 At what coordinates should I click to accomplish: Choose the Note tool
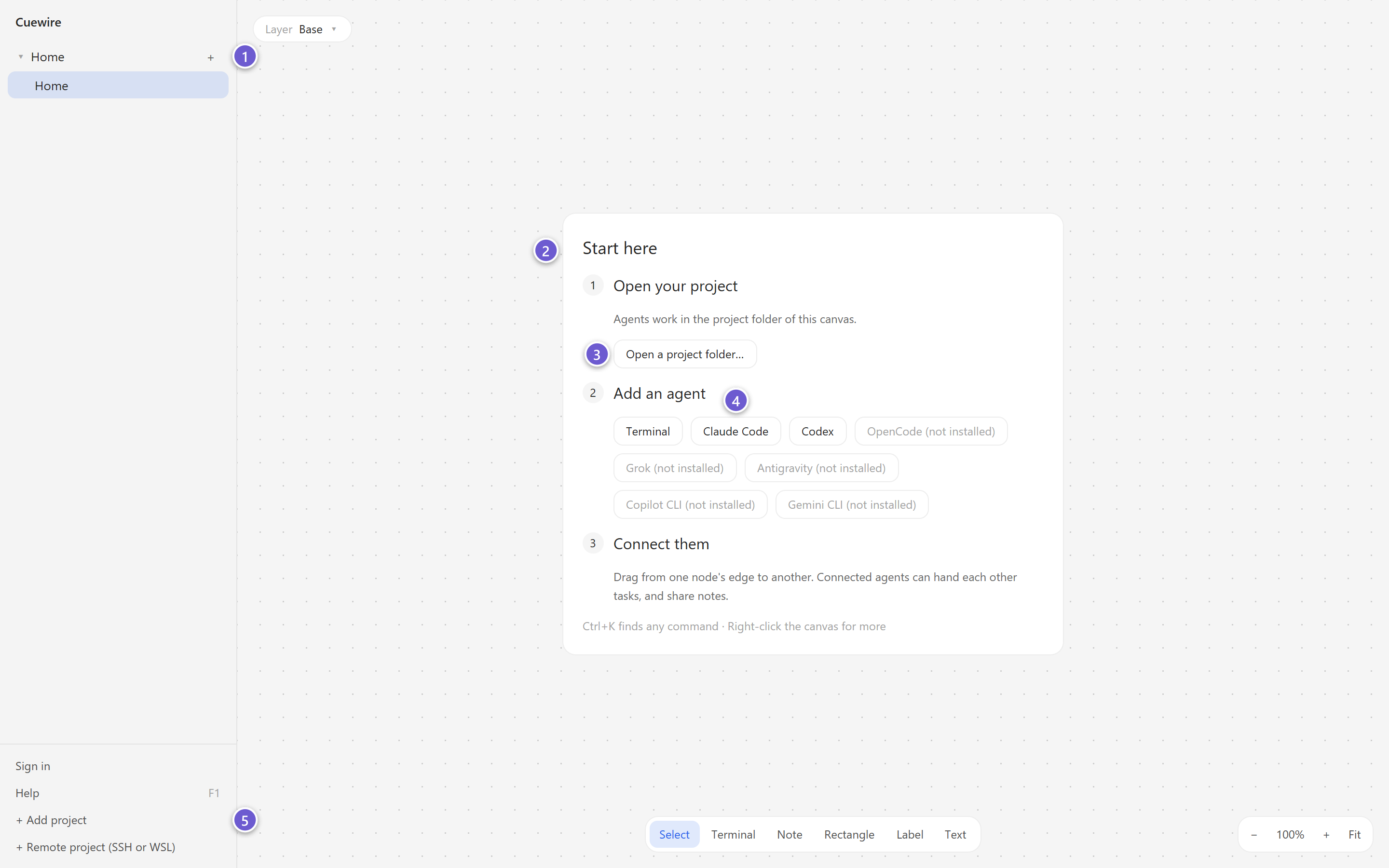[789, 834]
